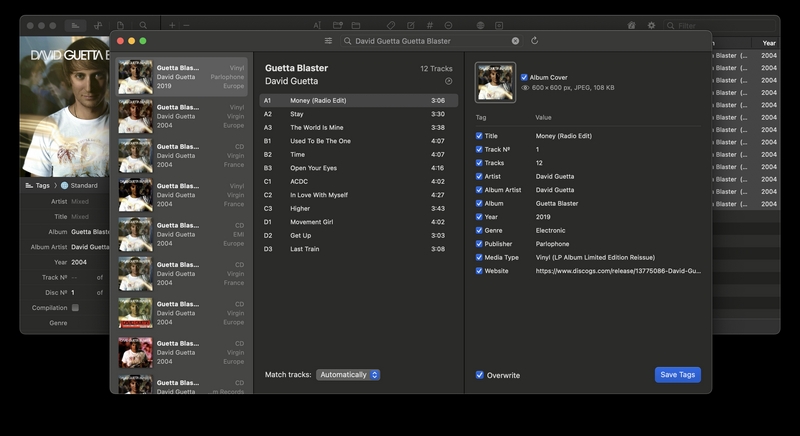Click artwork/clef icon in main window toolbar
800x436 pixels.
click(98, 25)
